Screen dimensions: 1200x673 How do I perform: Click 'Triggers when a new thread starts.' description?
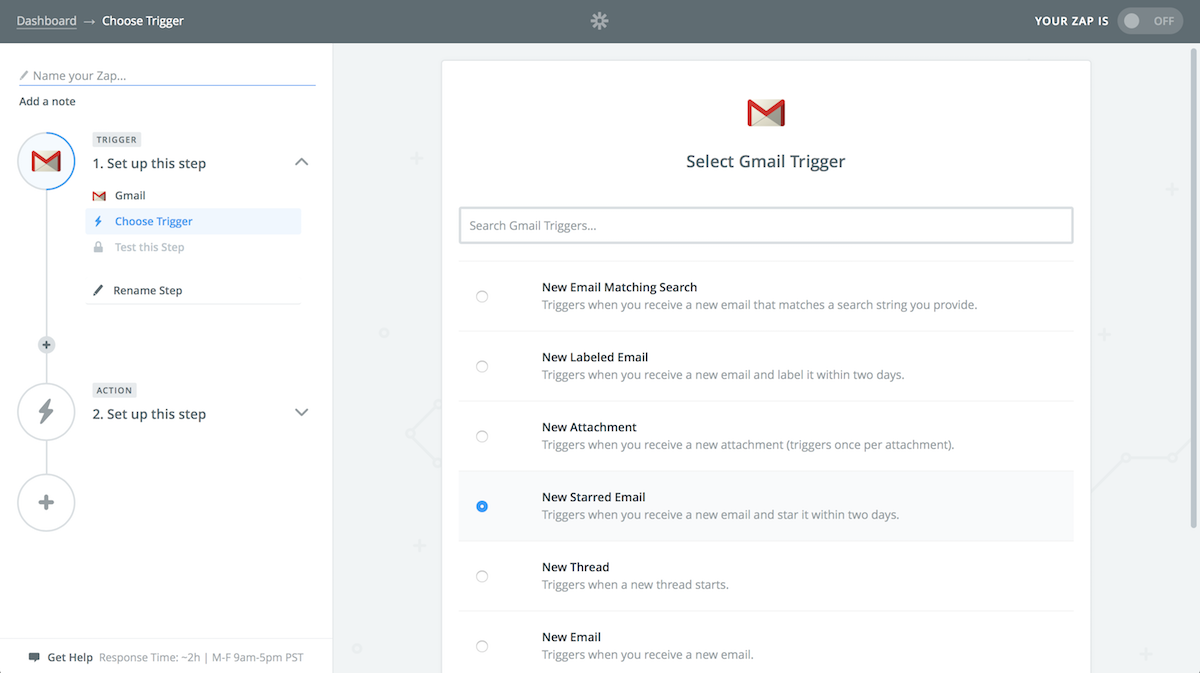tap(635, 585)
